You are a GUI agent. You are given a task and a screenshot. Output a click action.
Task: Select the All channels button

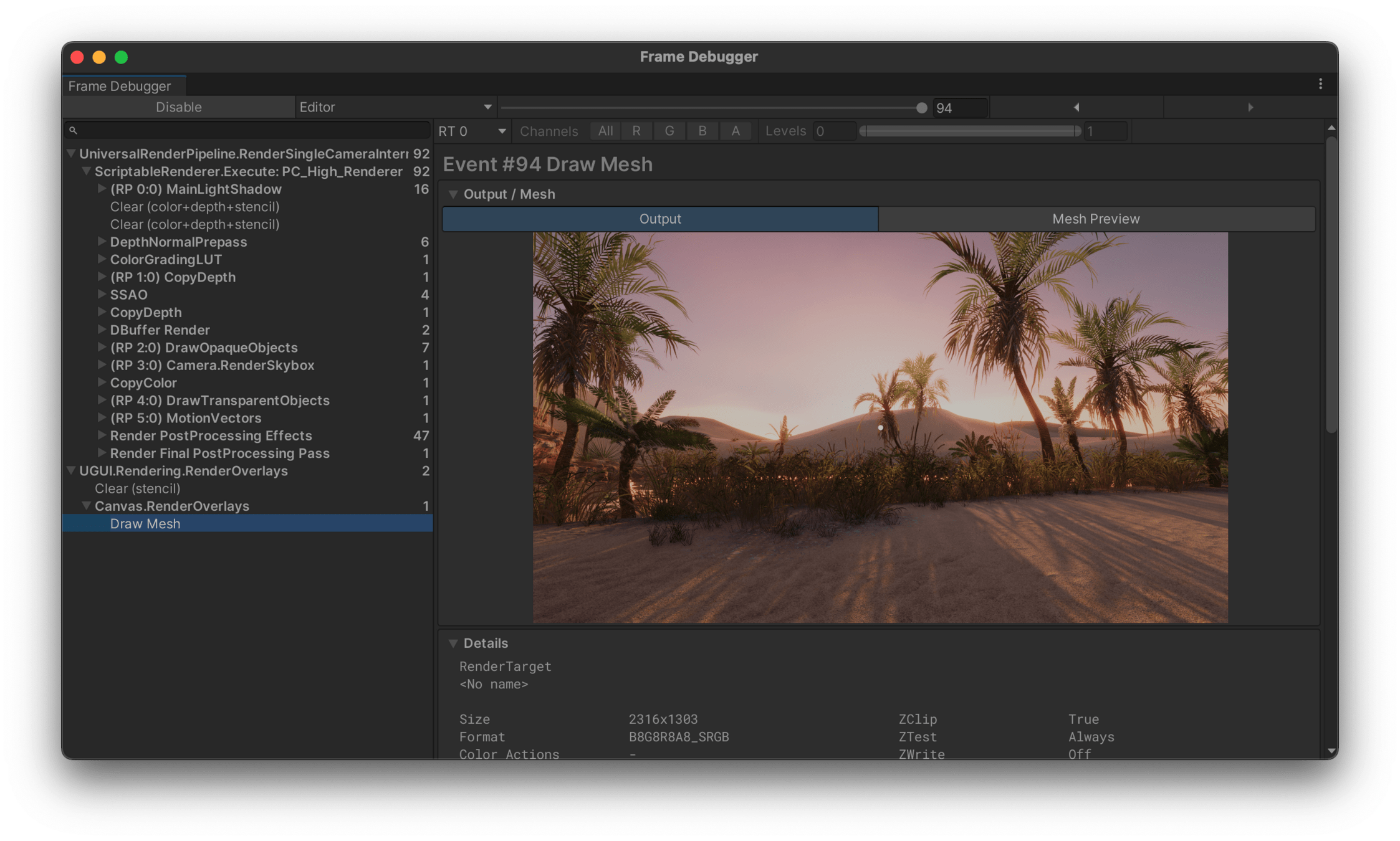605,131
